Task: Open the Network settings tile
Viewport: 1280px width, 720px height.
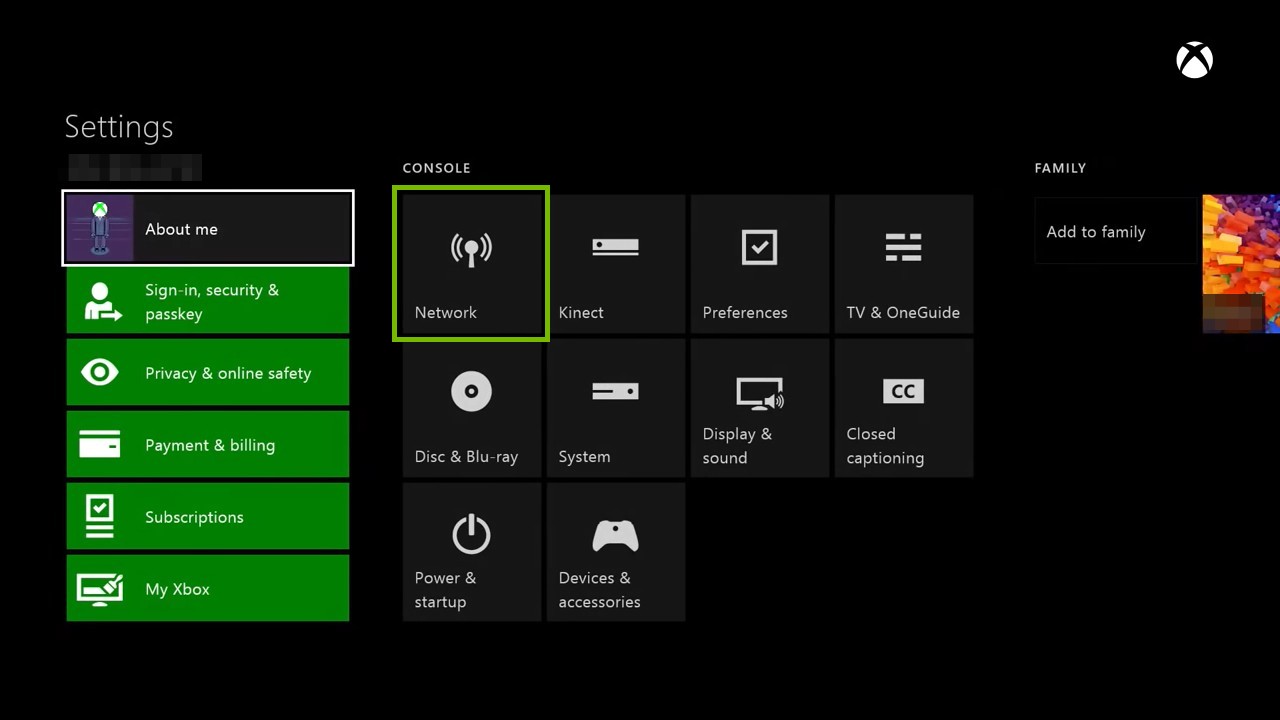Action: 470,263
